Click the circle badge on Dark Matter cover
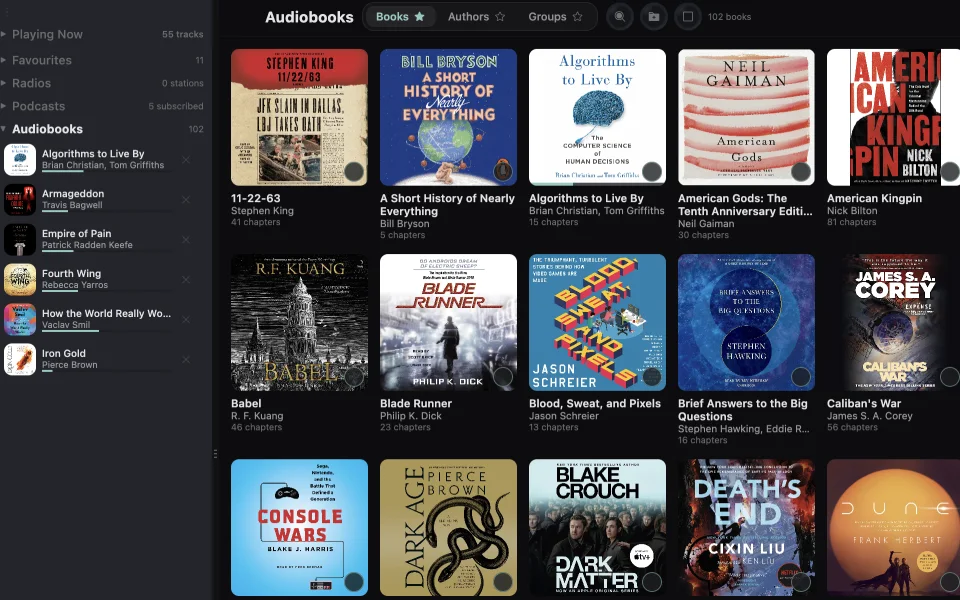Image resolution: width=960 pixels, height=600 pixels. pyautogui.click(x=652, y=582)
